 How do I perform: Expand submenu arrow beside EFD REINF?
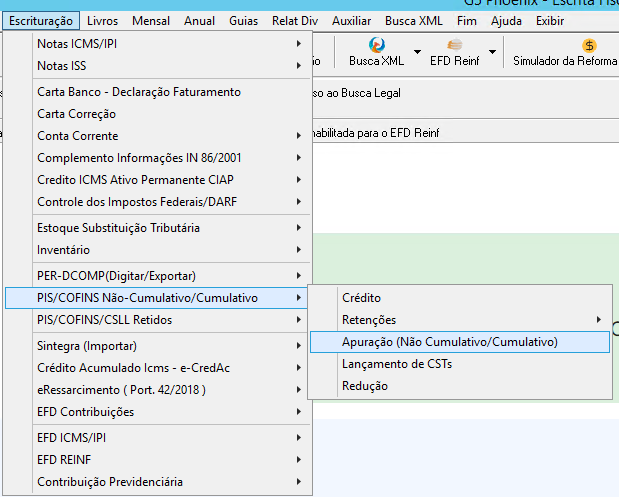coord(299,459)
